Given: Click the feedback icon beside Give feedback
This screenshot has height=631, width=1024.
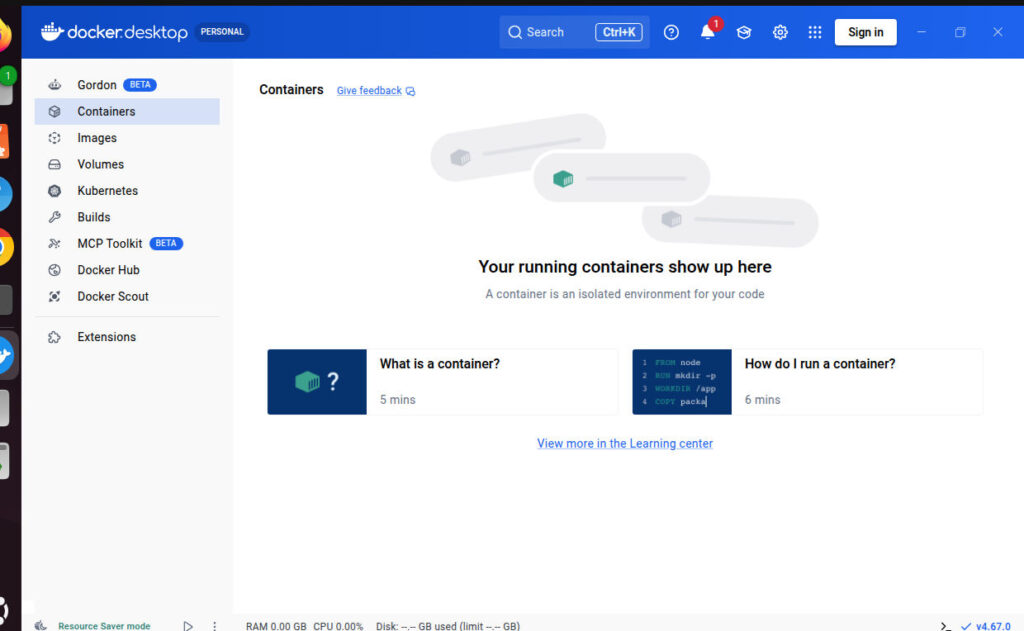Looking at the screenshot, I should point(410,91).
